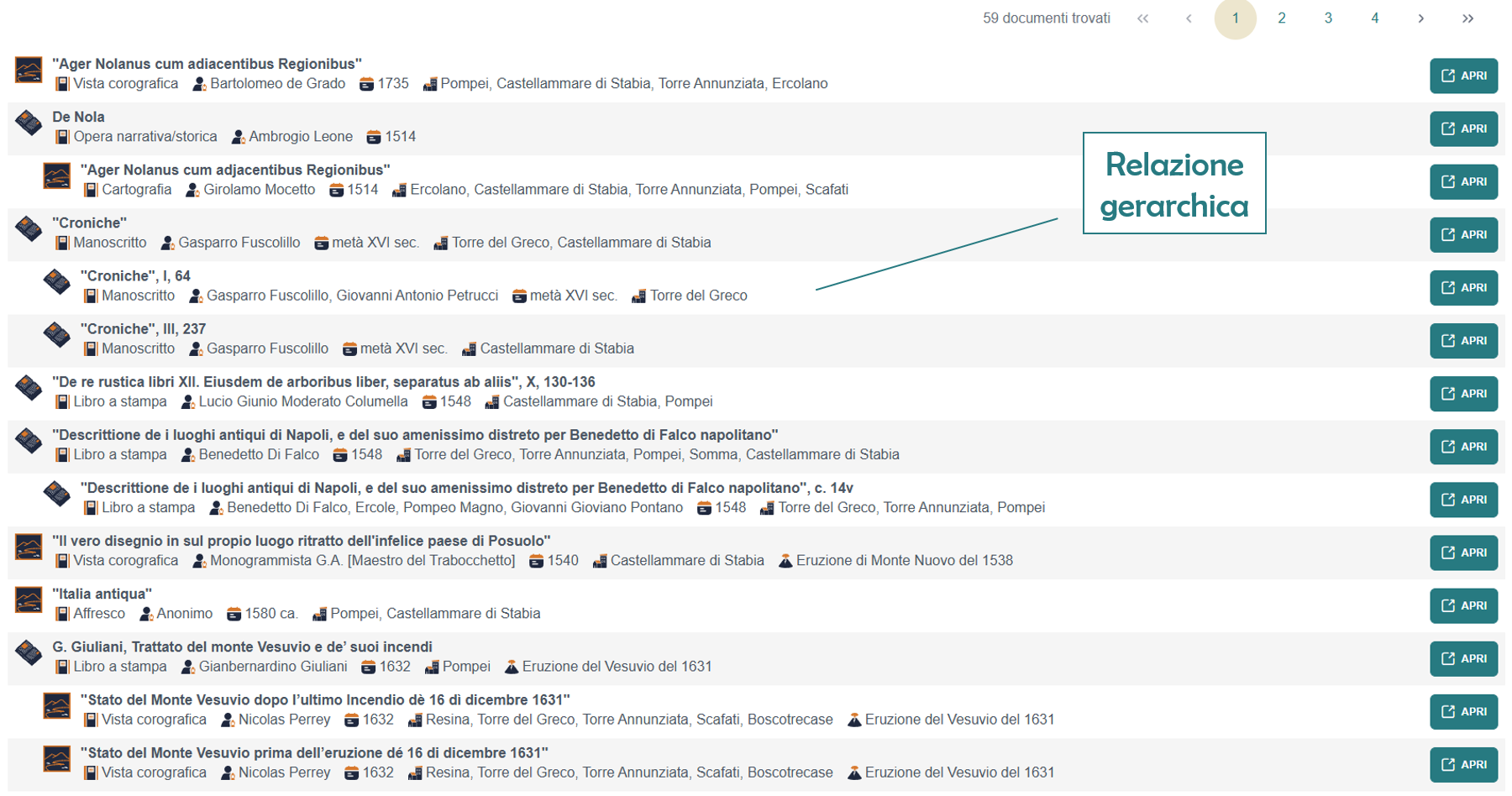Screen dimensions: 1512x796
Task: Jump to page 3 of results
Action: pyautogui.click(x=1328, y=18)
